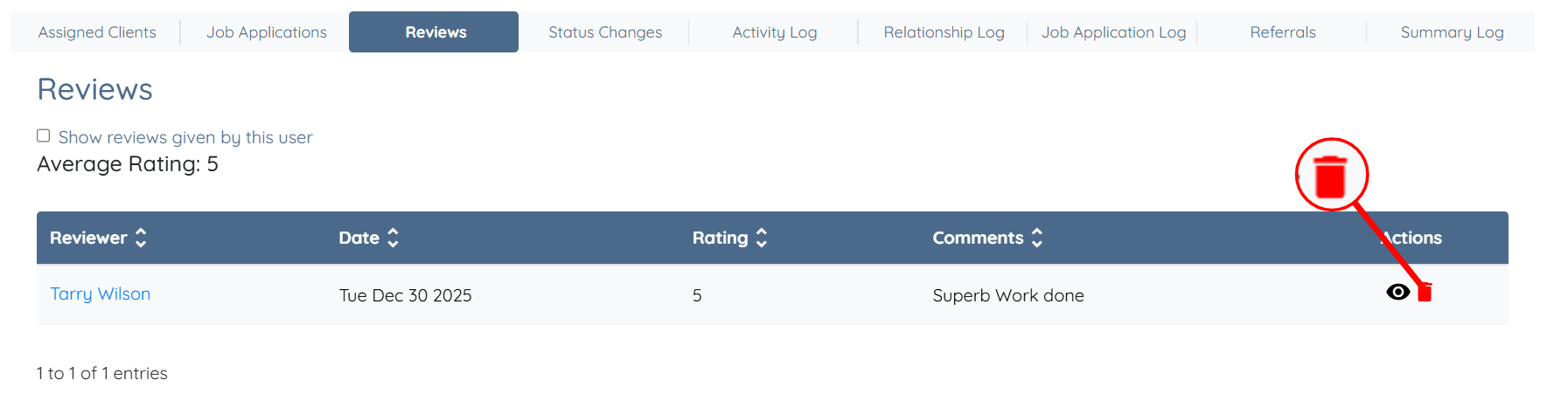Image resolution: width=1568 pixels, height=408 pixels.
Task: Go to the Status Changes tab
Action: pyautogui.click(x=605, y=32)
